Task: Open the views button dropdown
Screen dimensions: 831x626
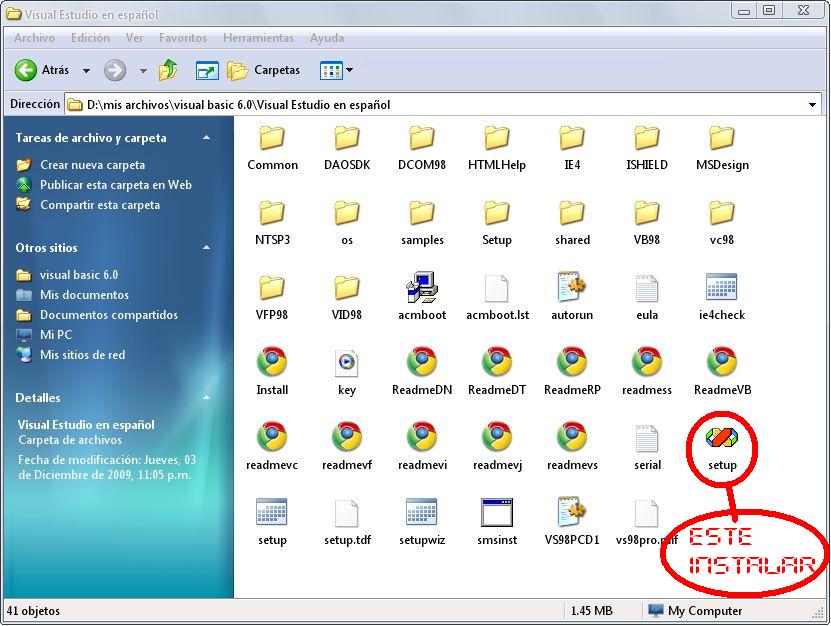Action: point(350,69)
